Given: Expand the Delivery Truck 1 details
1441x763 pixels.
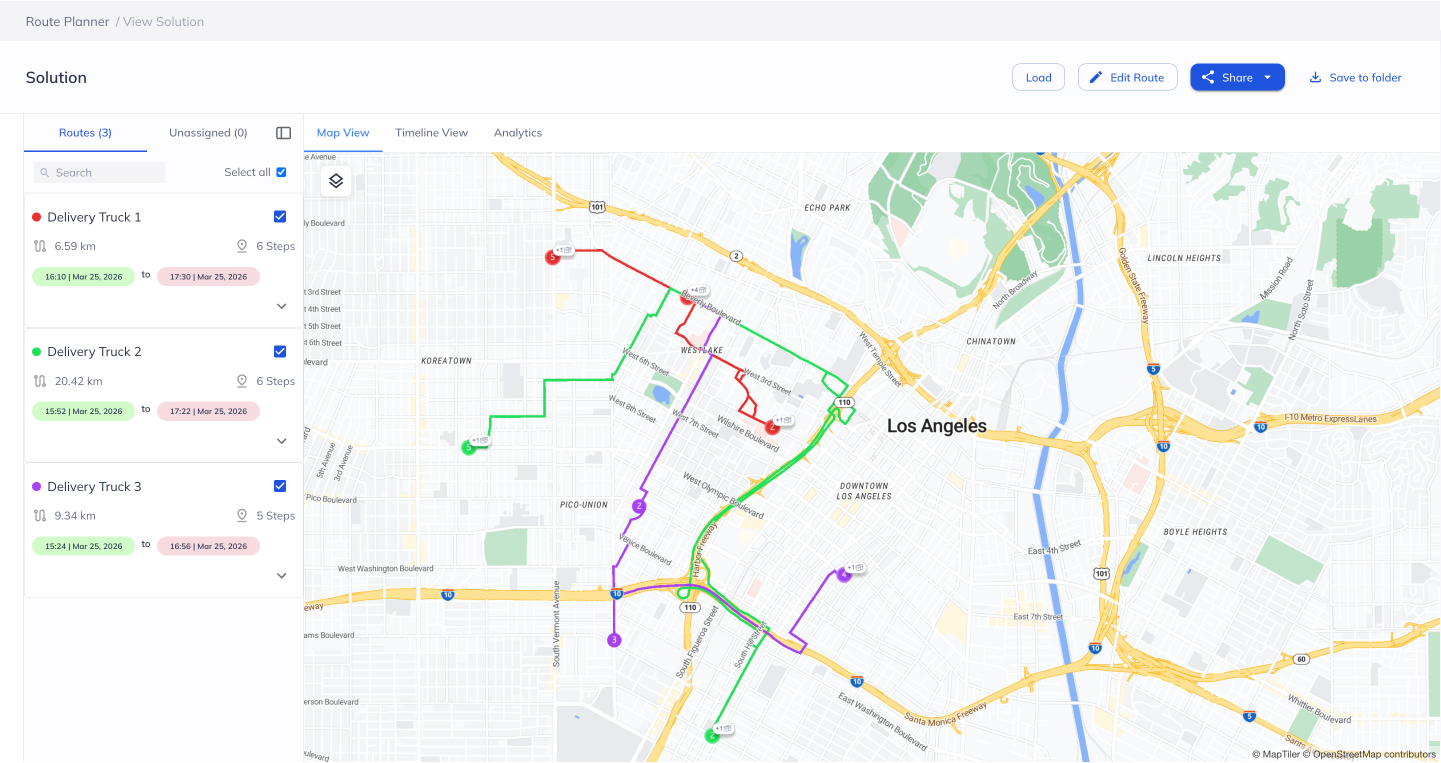Looking at the screenshot, I should (x=281, y=306).
